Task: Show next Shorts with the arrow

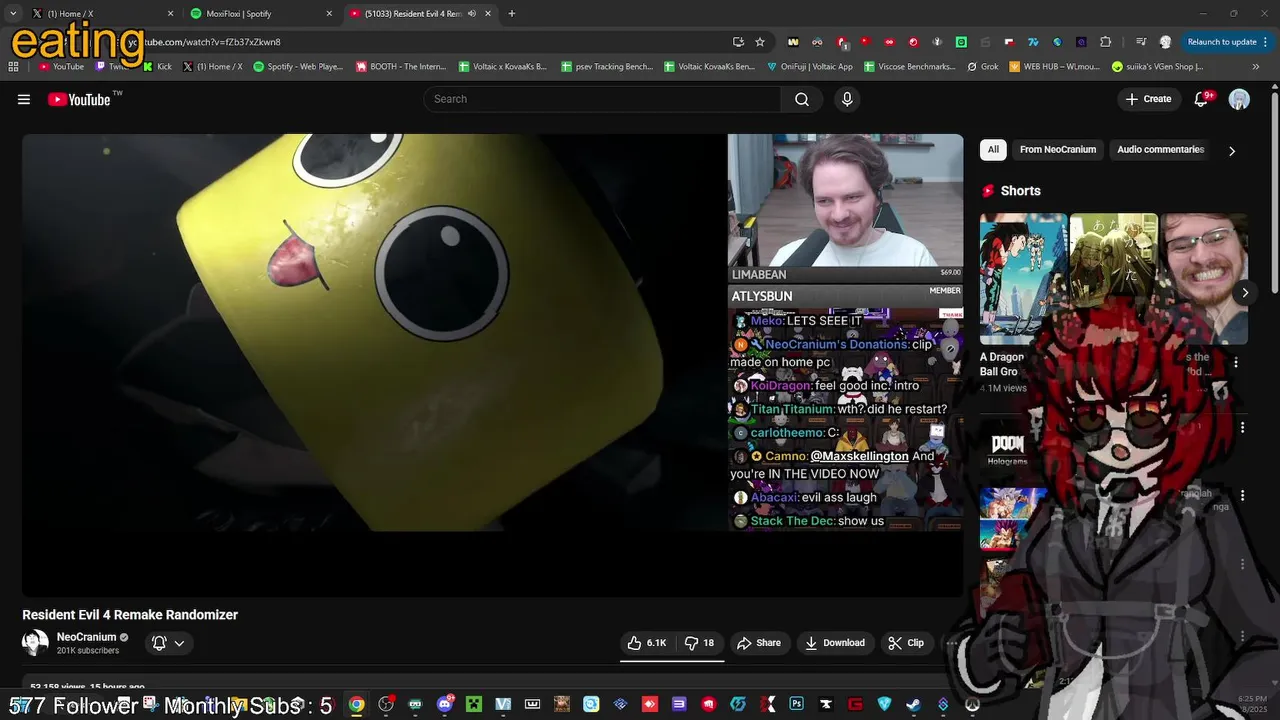Action: coord(1245,293)
